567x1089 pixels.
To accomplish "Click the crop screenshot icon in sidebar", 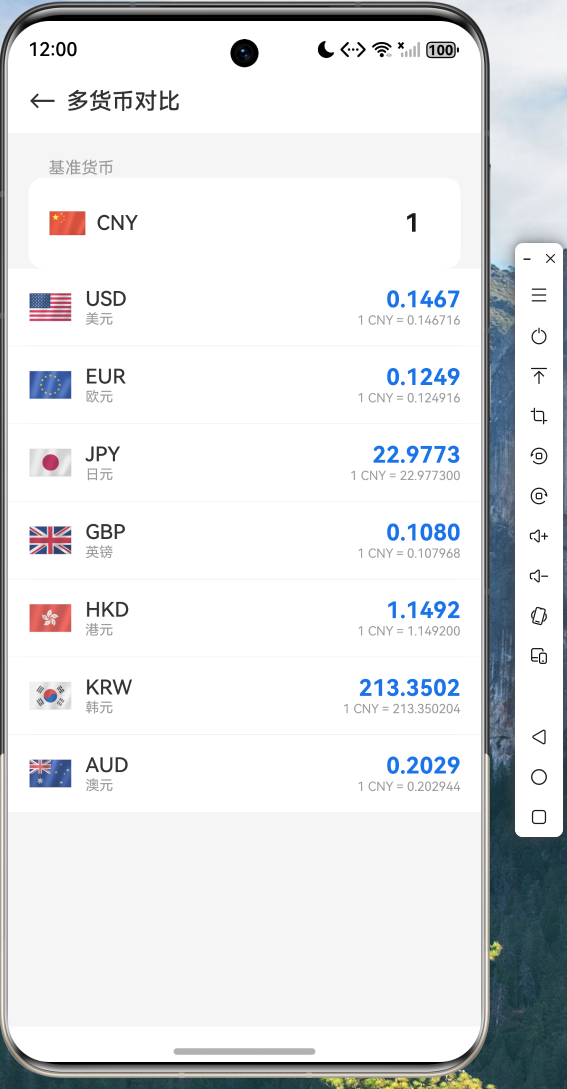I will click(539, 416).
